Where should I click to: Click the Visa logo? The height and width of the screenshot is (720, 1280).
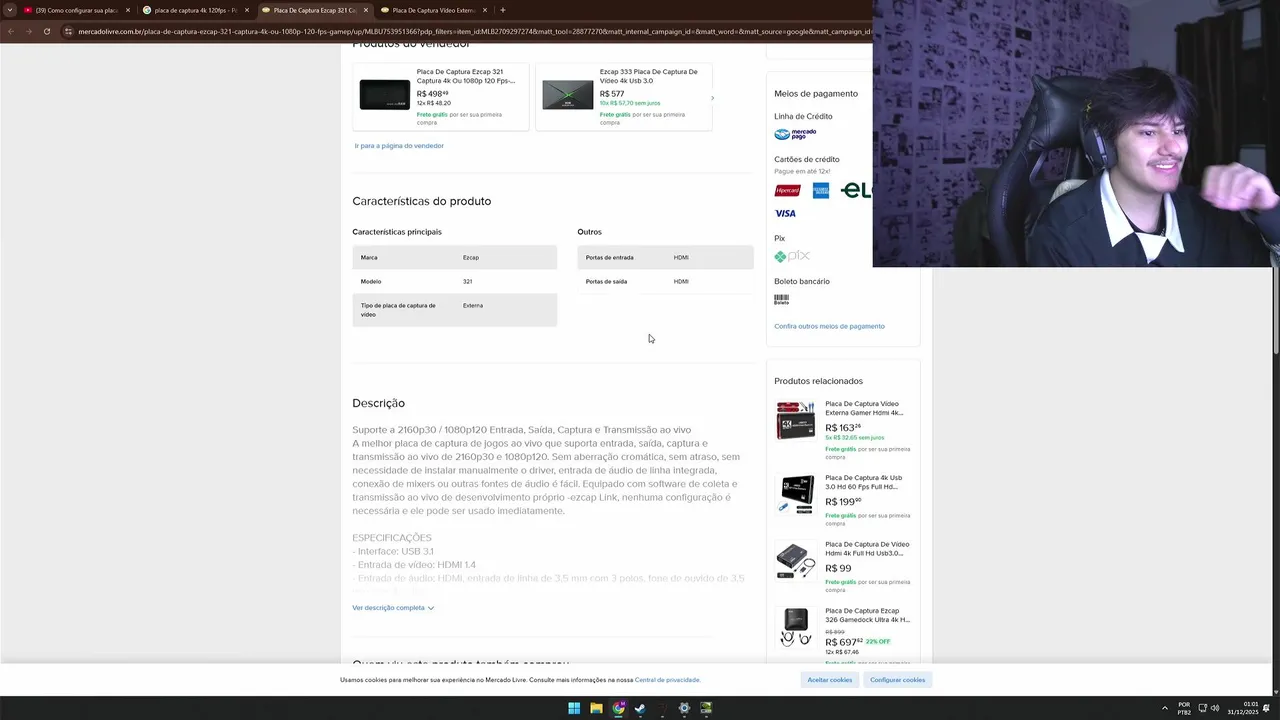(785, 213)
